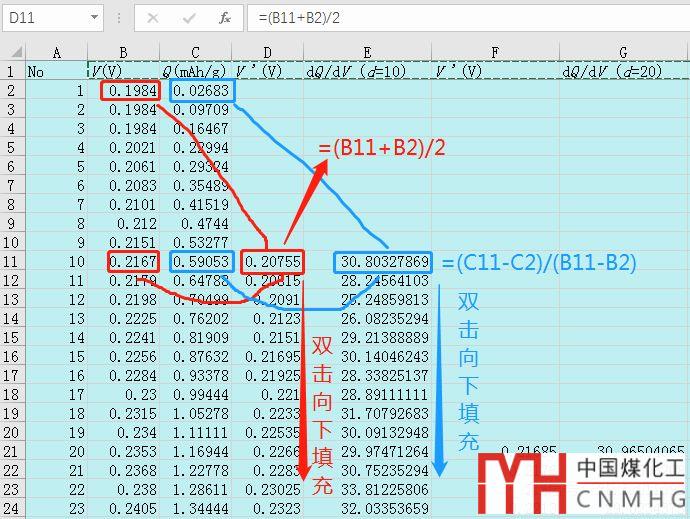Screen dimensions: 690x519
Task: Select column G header
Action: [623, 53]
